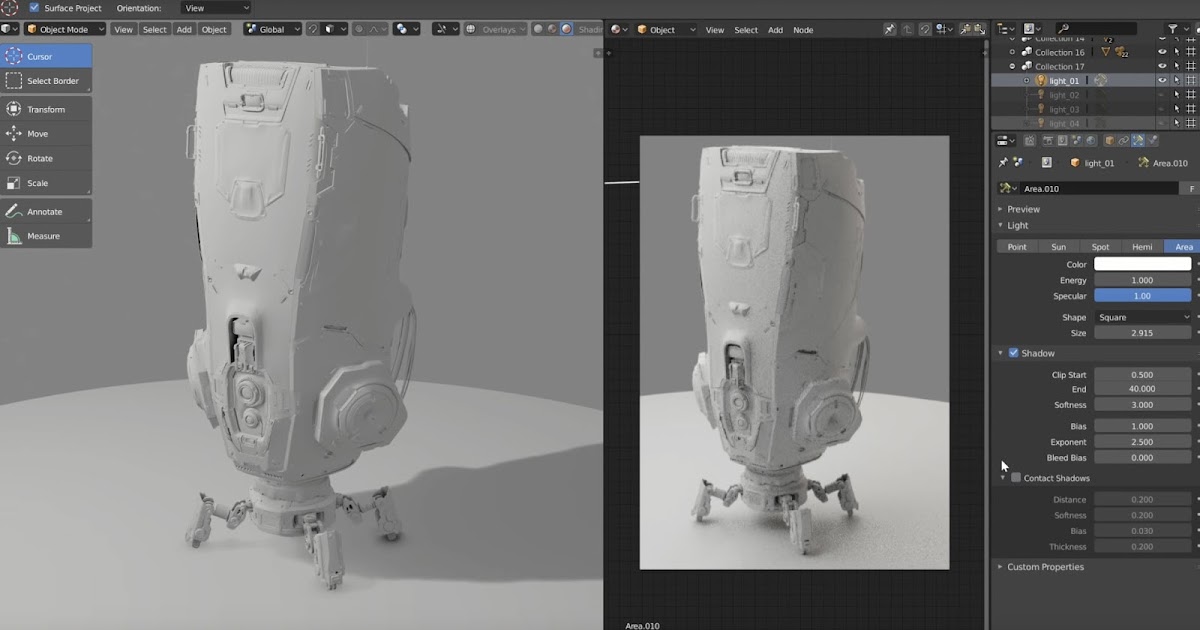The height and width of the screenshot is (630, 1200).
Task: Toggle visibility of light_02 in the Outliner
Action: 1162,95
